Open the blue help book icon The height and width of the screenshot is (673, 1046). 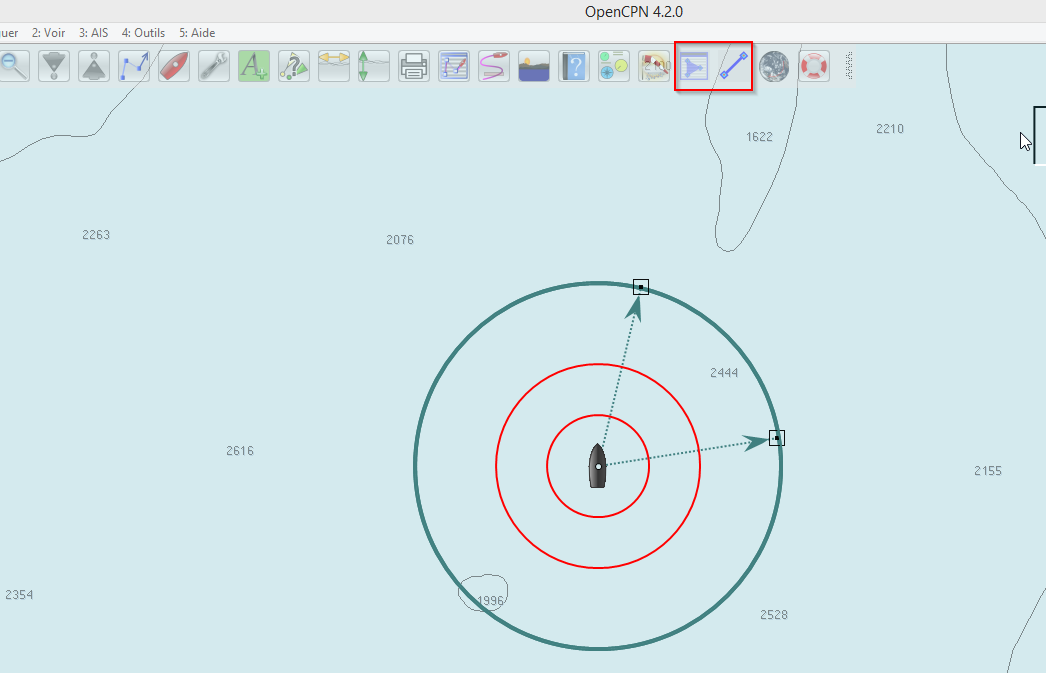(574, 67)
